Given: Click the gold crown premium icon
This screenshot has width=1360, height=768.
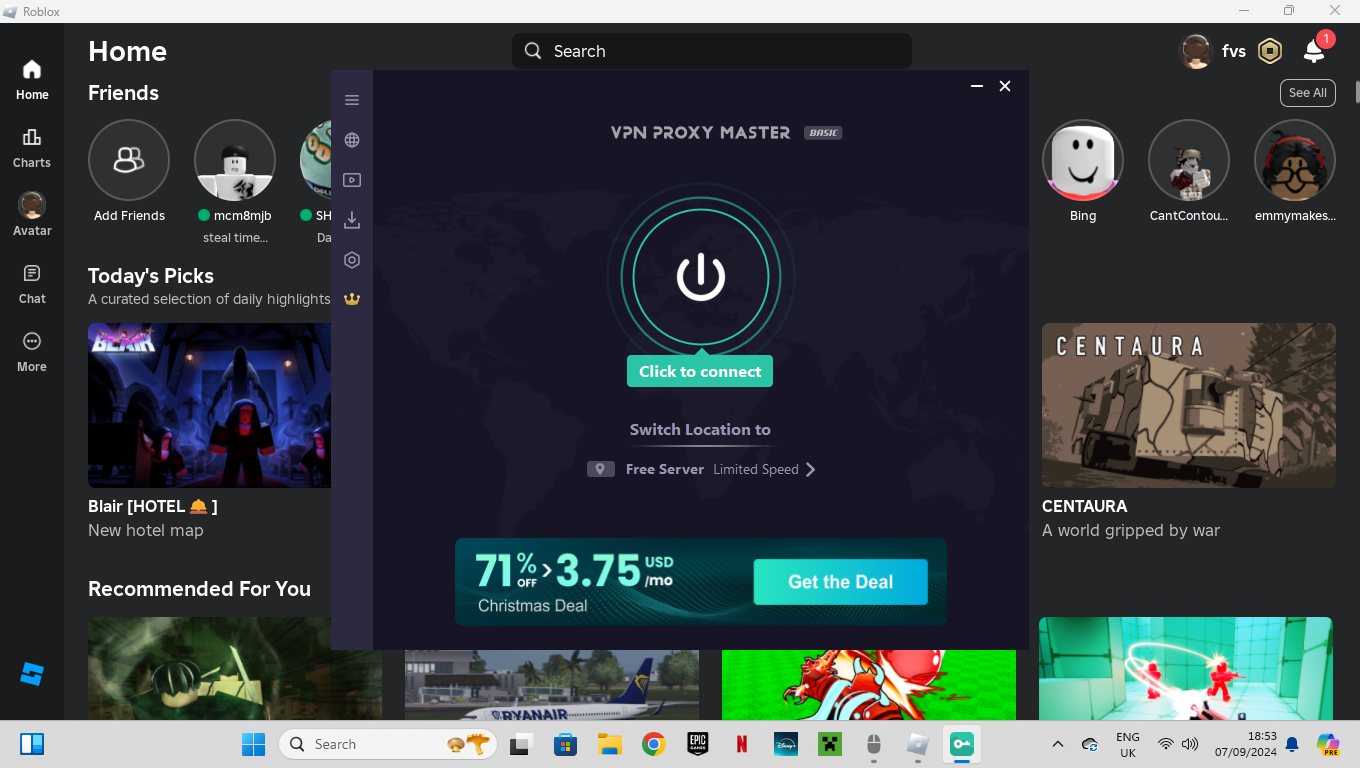Looking at the screenshot, I should [x=352, y=298].
